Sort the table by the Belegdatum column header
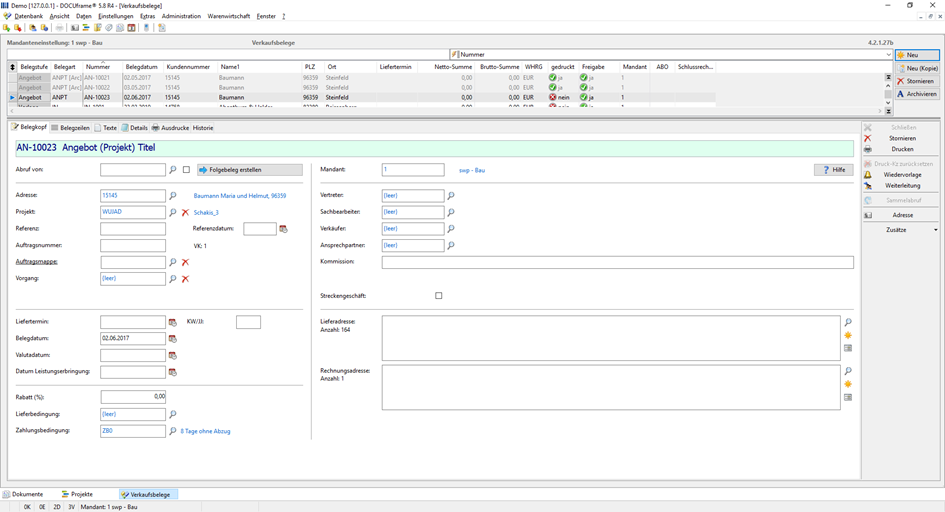This screenshot has width=945, height=512. [142, 67]
